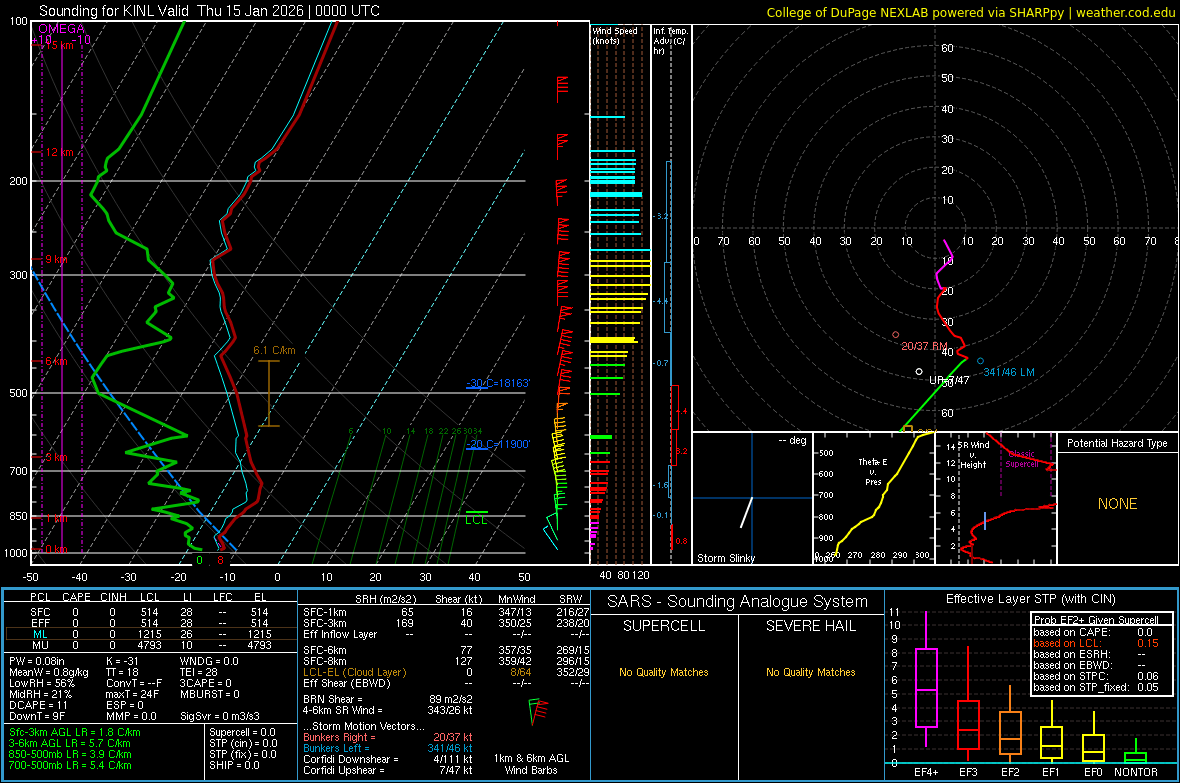
Task: Click the SUPERCELL column heading in SARS
Action: tap(664, 626)
